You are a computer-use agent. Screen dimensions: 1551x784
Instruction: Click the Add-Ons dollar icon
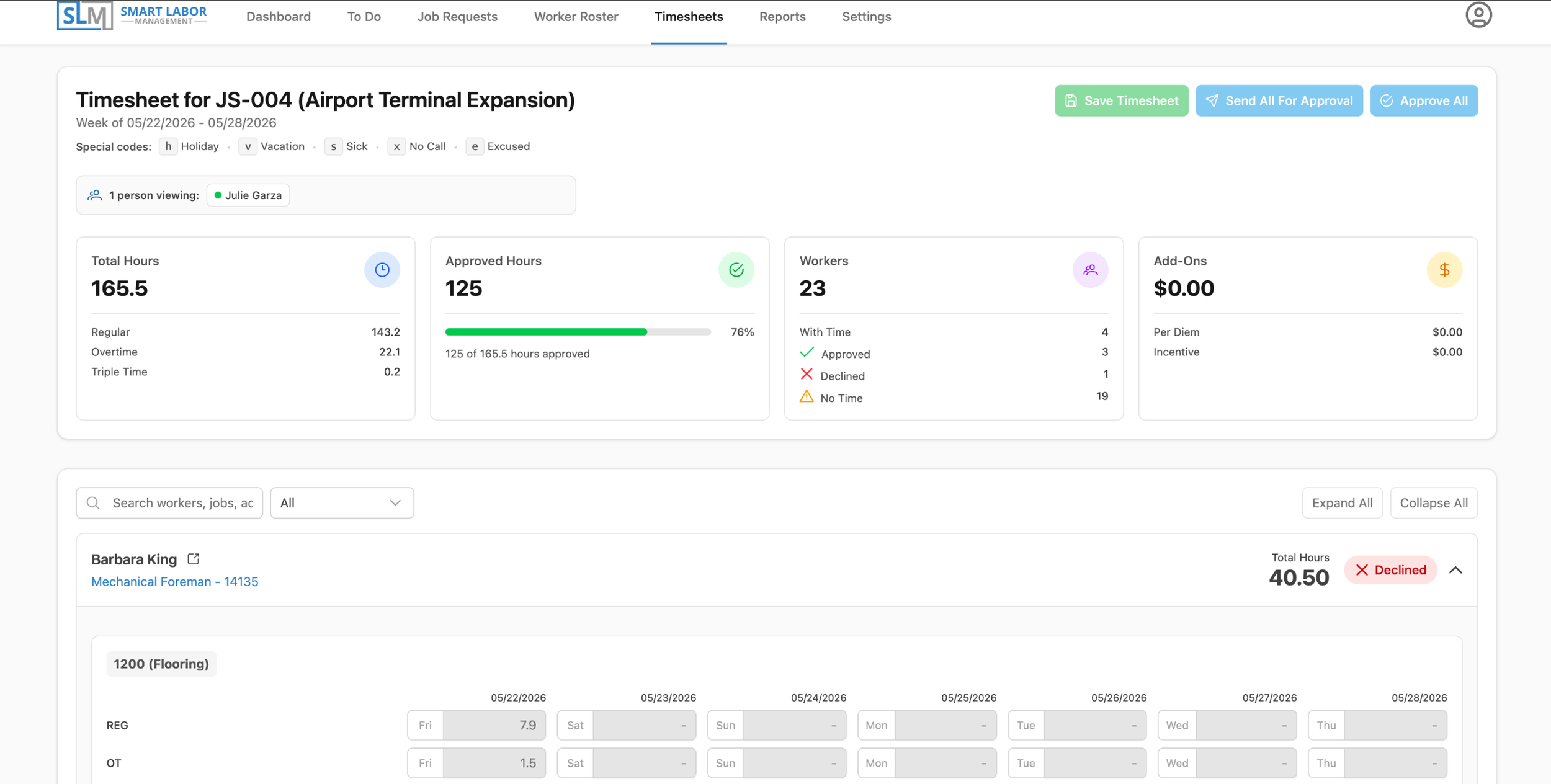click(1445, 270)
